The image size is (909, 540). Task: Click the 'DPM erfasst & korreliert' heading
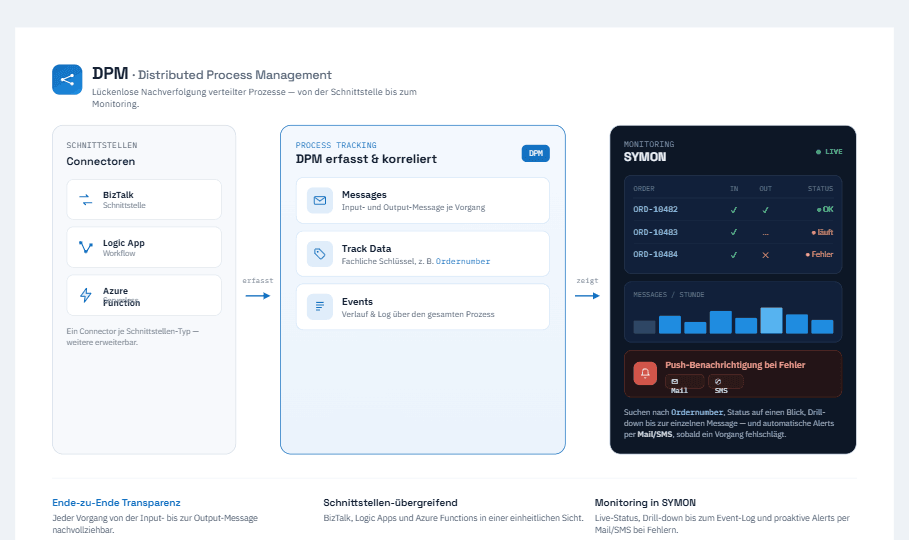(x=366, y=159)
